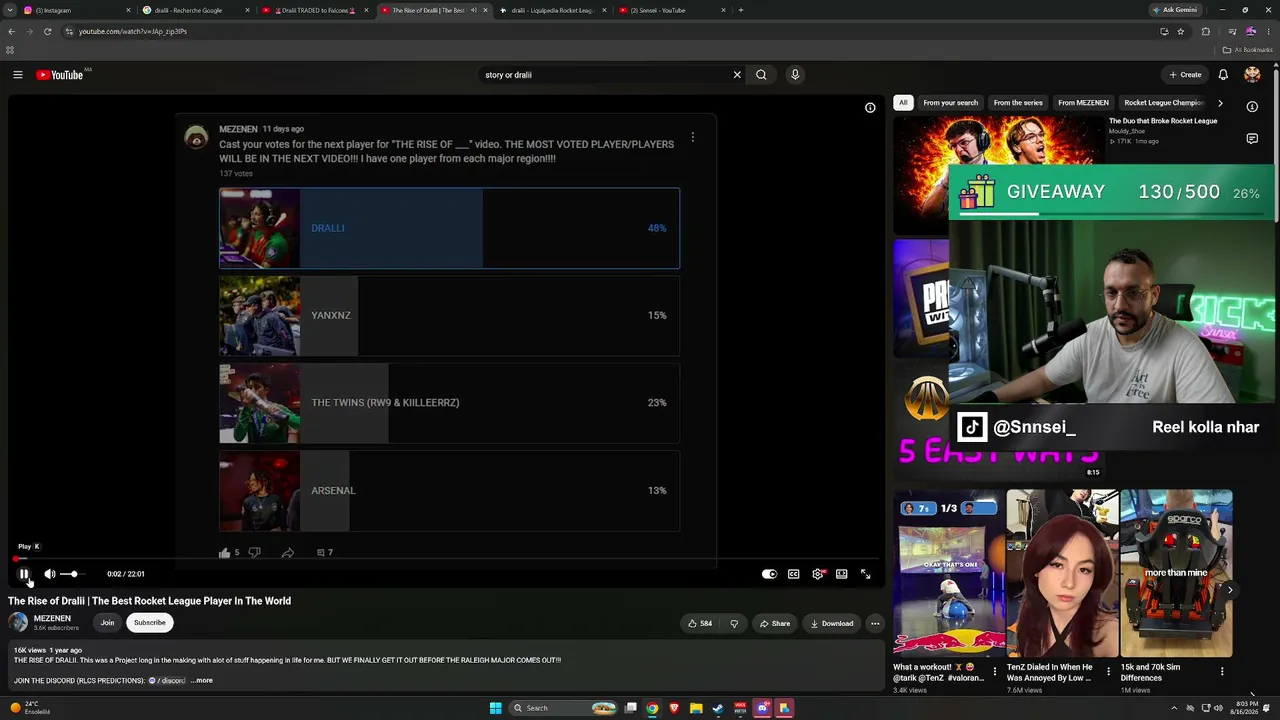Open Brave browser from taskbar
Image resolution: width=1280 pixels, height=720 pixels.
click(x=674, y=708)
